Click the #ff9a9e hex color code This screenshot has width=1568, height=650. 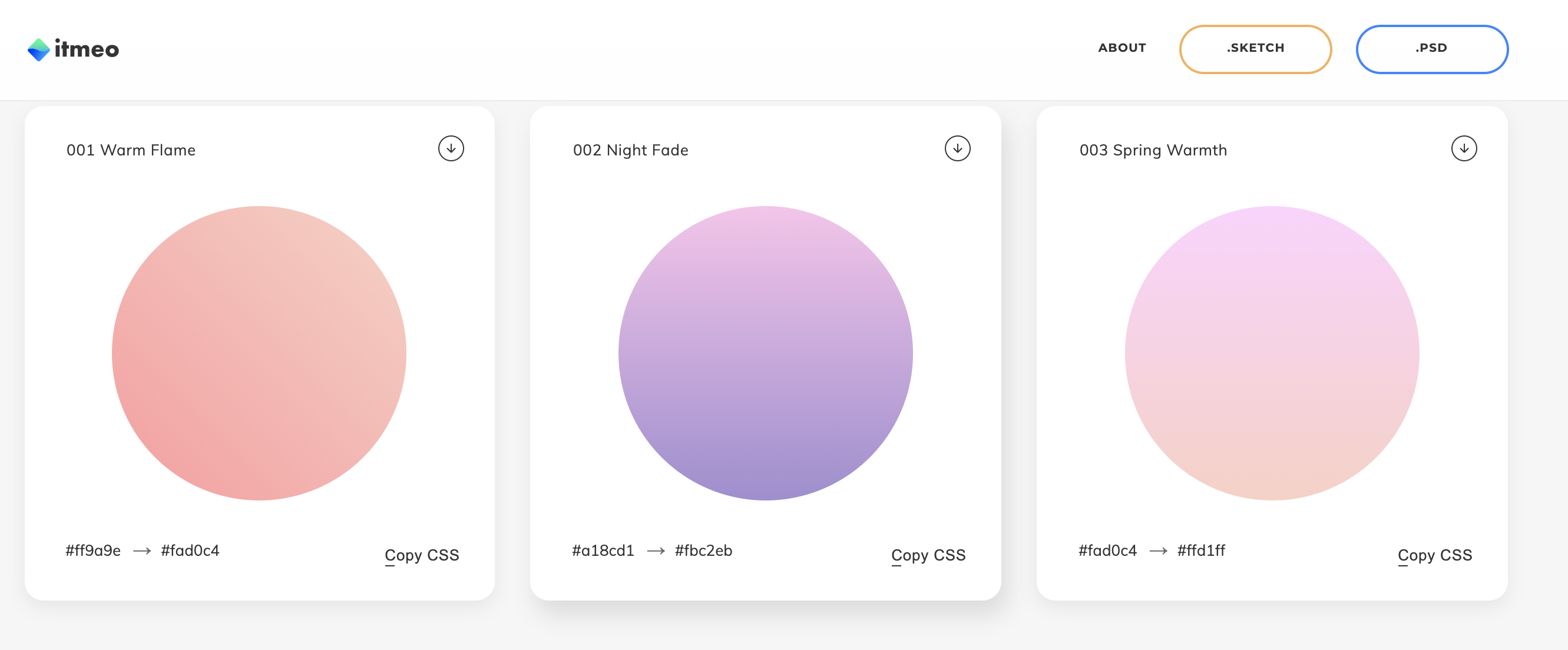[x=93, y=550]
